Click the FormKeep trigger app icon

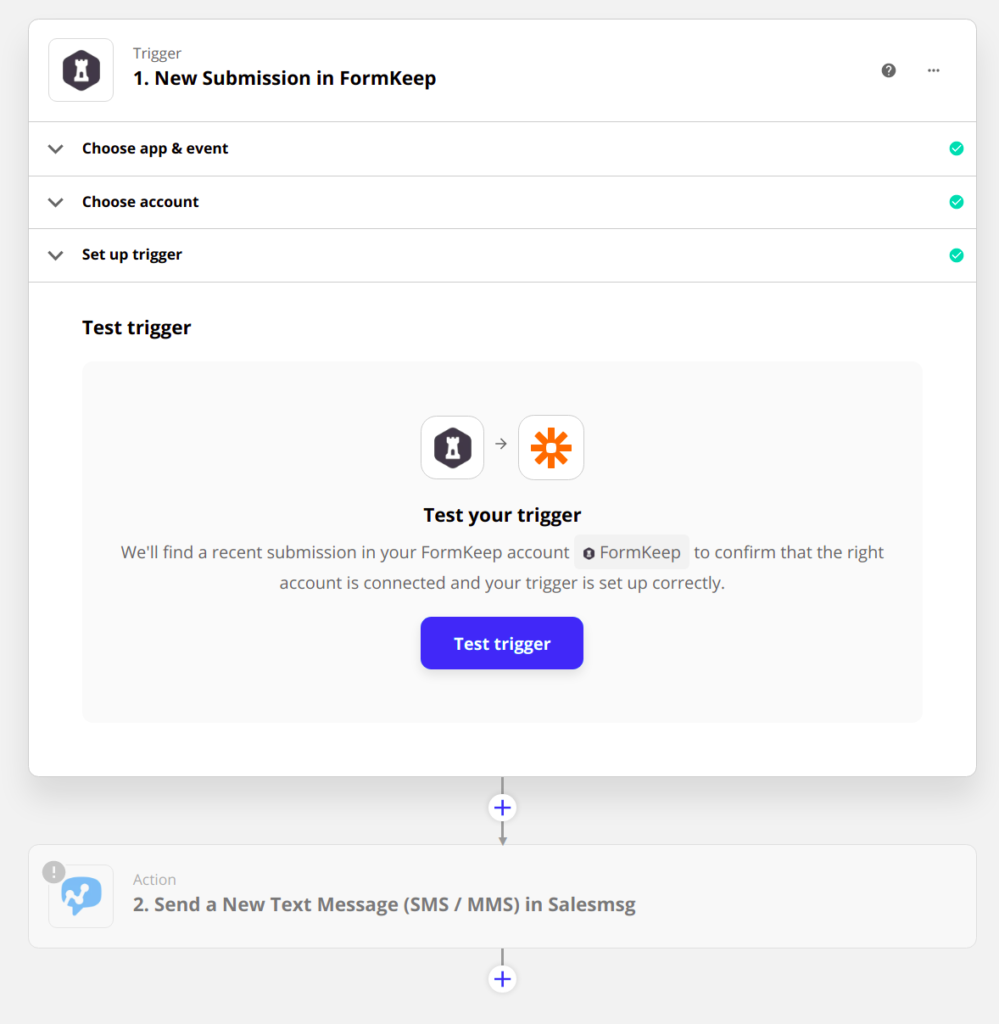click(x=81, y=70)
